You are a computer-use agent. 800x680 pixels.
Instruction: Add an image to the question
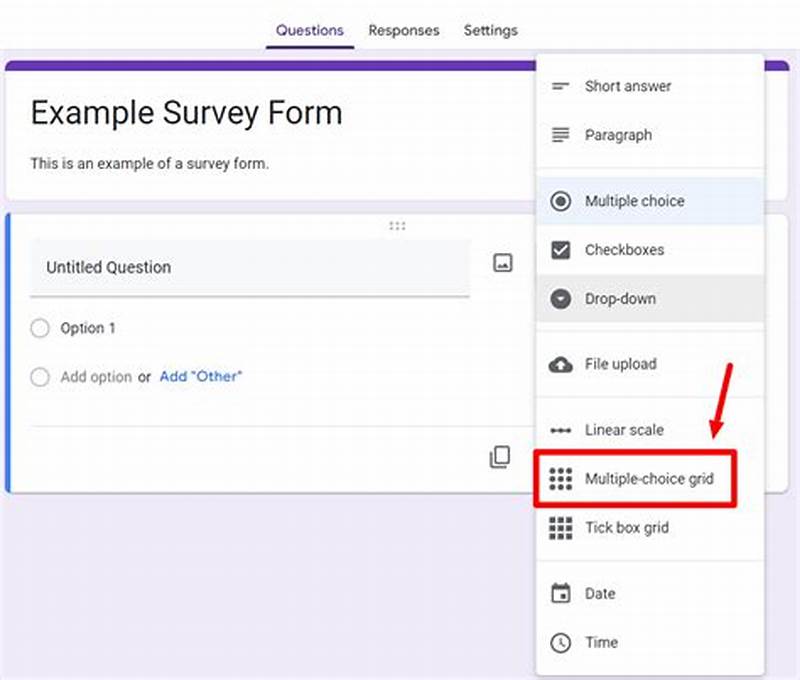(503, 261)
